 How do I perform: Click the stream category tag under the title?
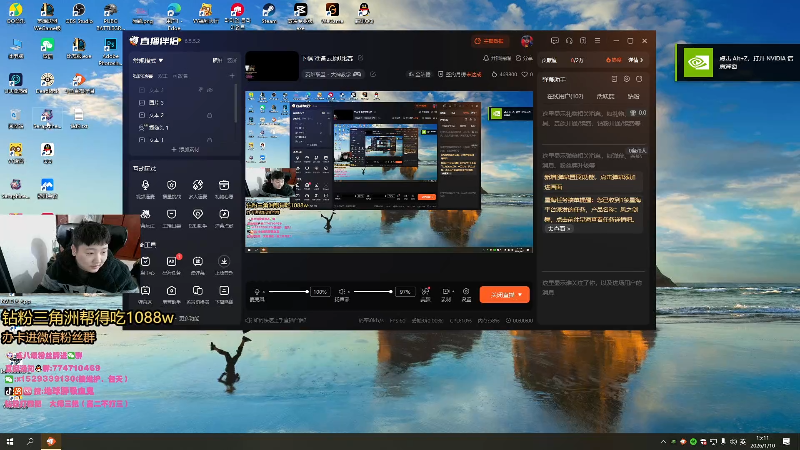pos(333,74)
